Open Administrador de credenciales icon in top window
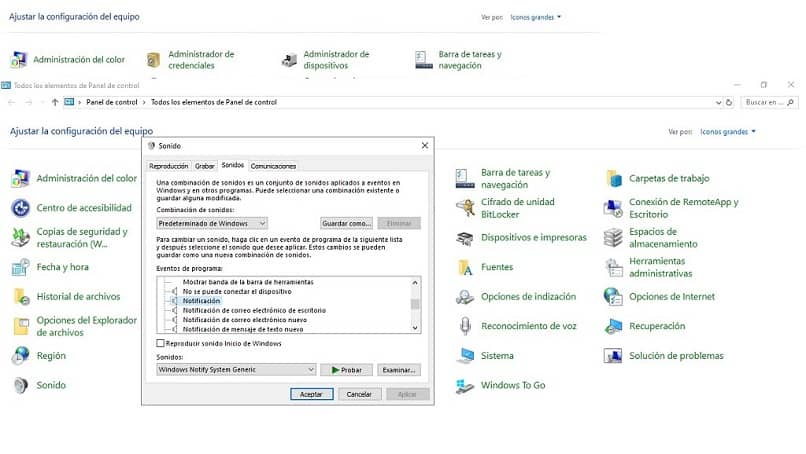The height and width of the screenshot is (454, 806). tap(153, 60)
